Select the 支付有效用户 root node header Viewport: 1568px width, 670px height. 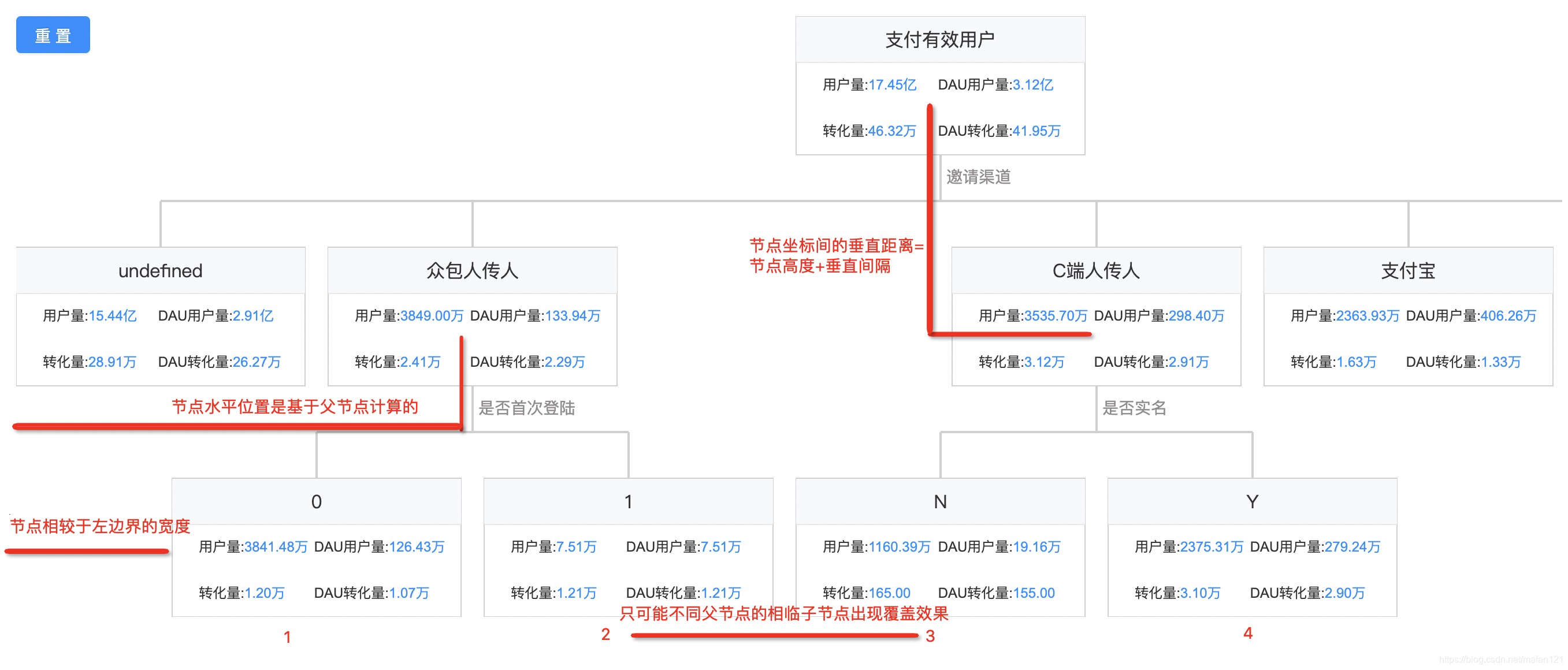point(940,39)
